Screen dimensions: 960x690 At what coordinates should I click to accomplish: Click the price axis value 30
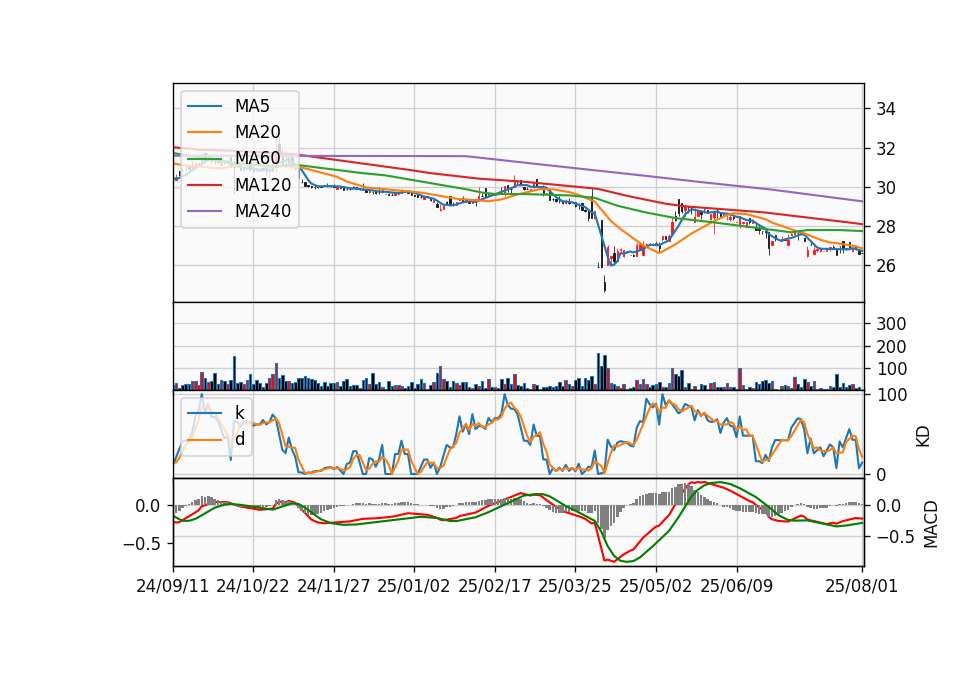[x=886, y=188]
